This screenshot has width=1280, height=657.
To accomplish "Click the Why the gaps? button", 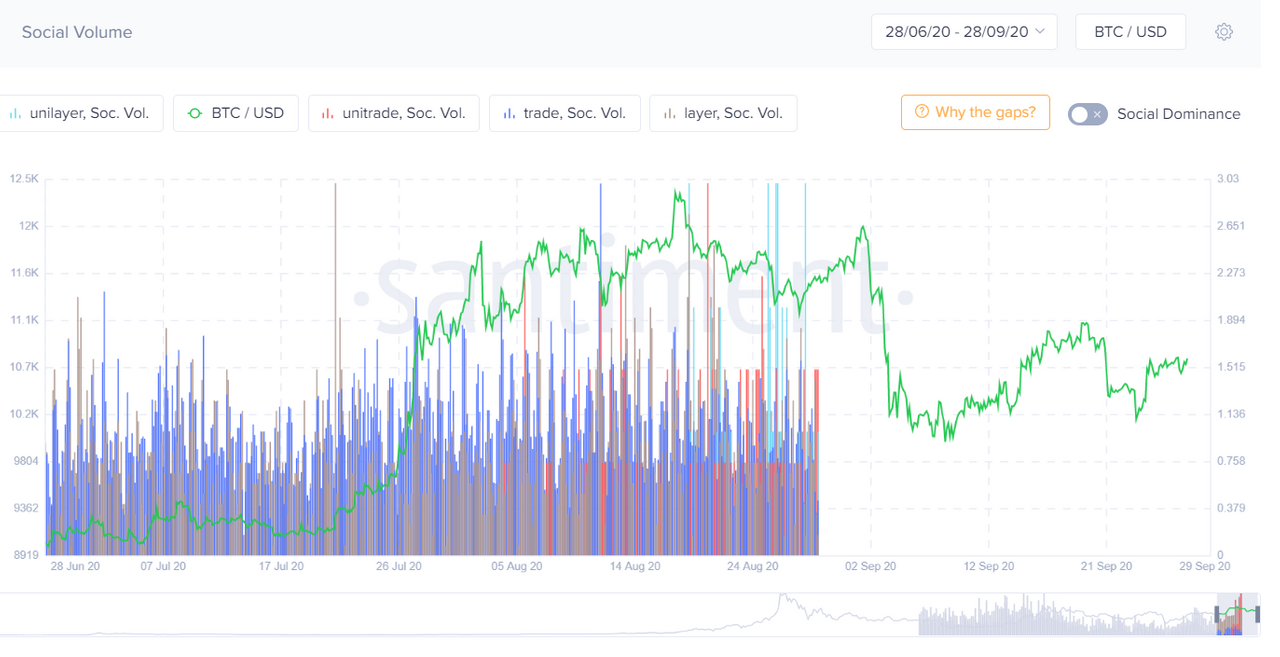I will 975,112.
